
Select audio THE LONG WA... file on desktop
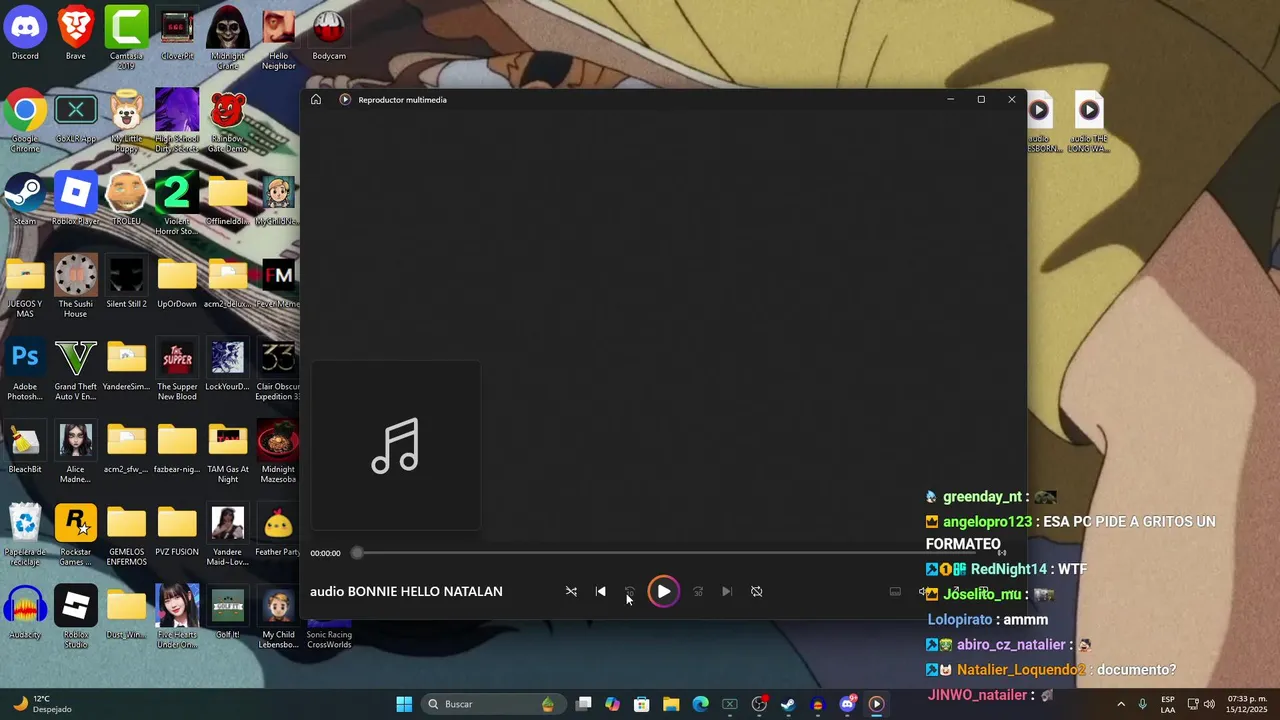tap(1089, 122)
